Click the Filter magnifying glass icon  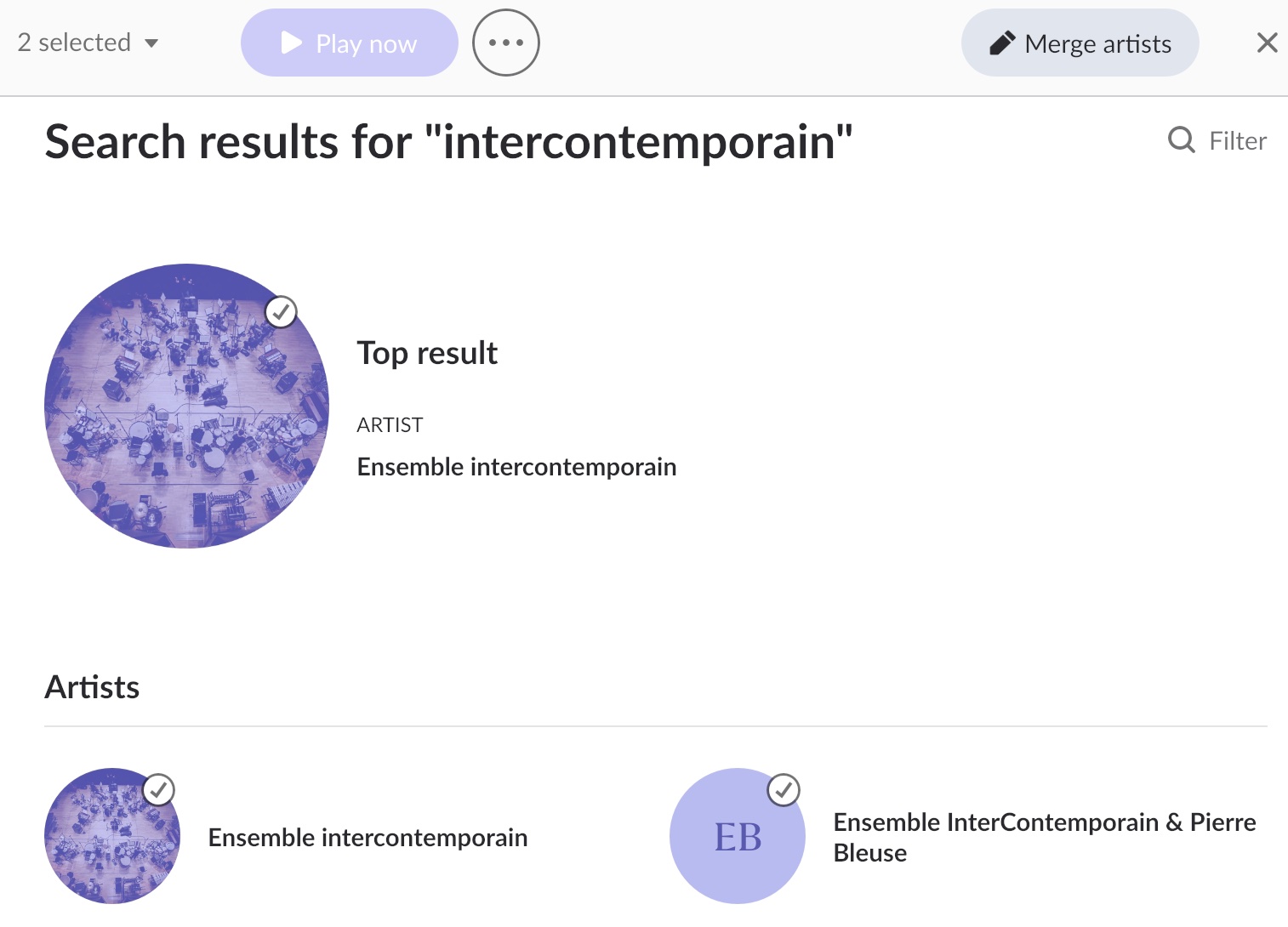[1181, 139]
